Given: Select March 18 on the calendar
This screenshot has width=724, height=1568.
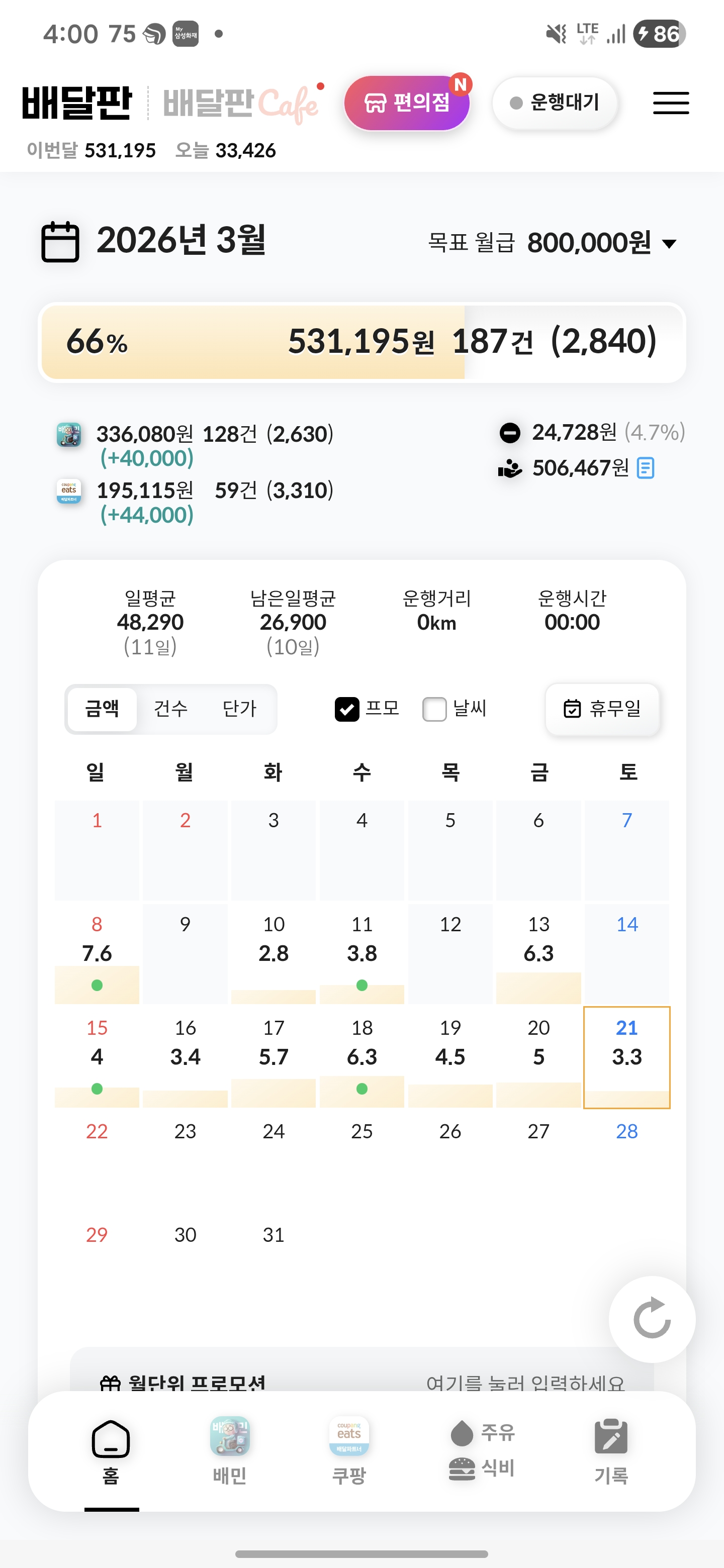Looking at the screenshot, I should (x=361, y=1057).
